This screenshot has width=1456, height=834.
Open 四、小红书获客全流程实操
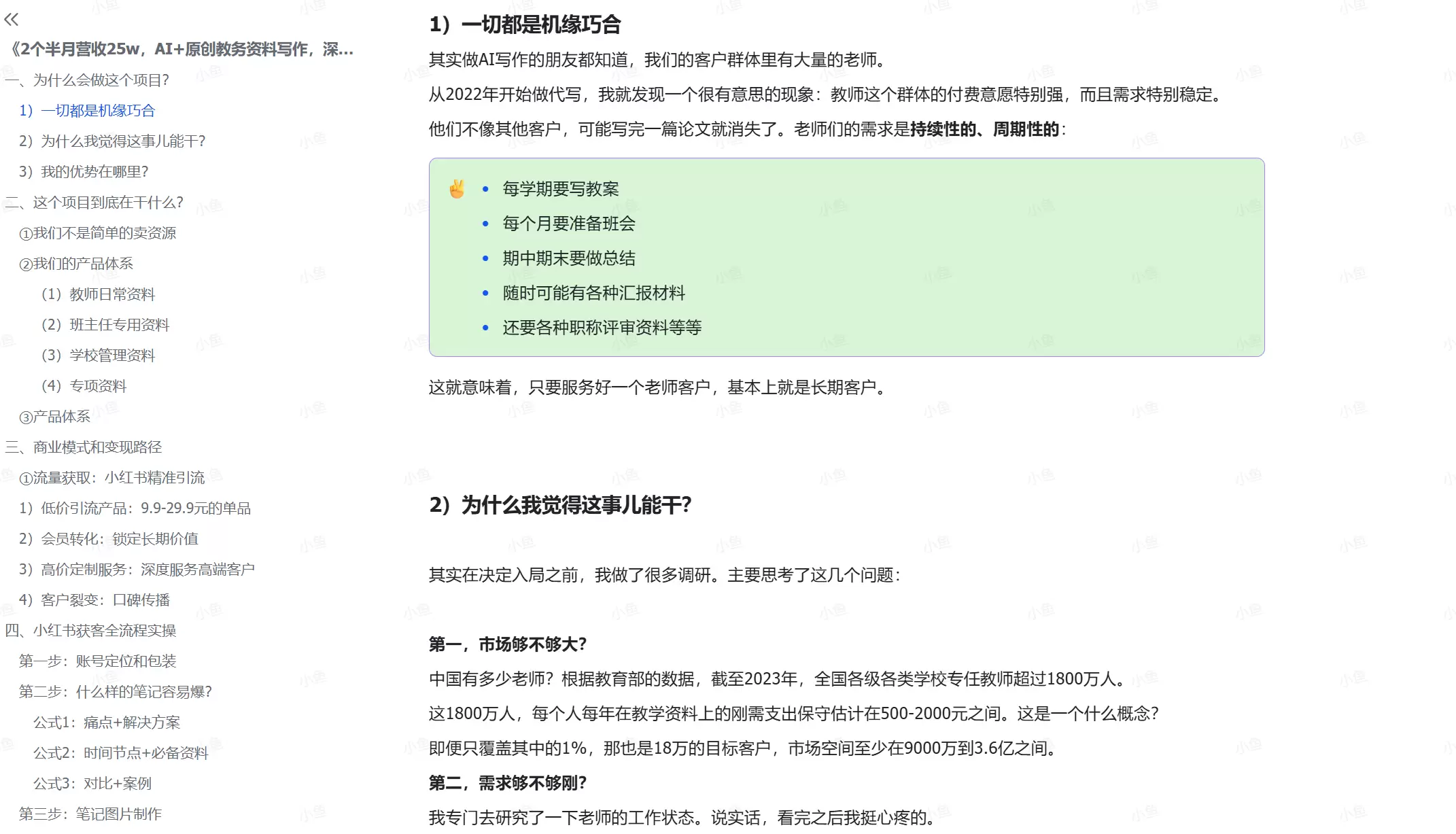[x=91, y=631]
